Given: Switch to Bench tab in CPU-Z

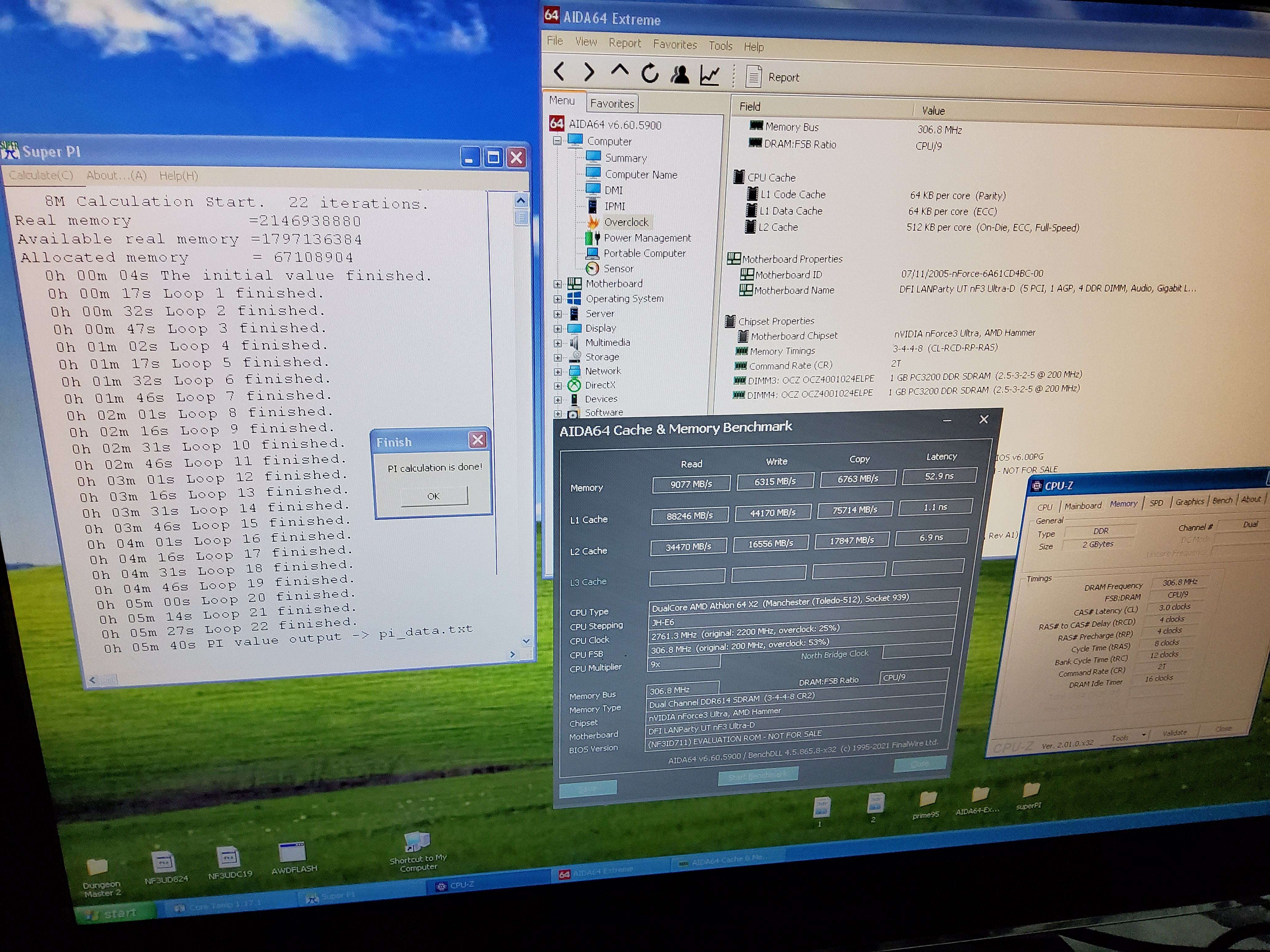Looking at the screenshot, I should click(x=1222, y=500).
